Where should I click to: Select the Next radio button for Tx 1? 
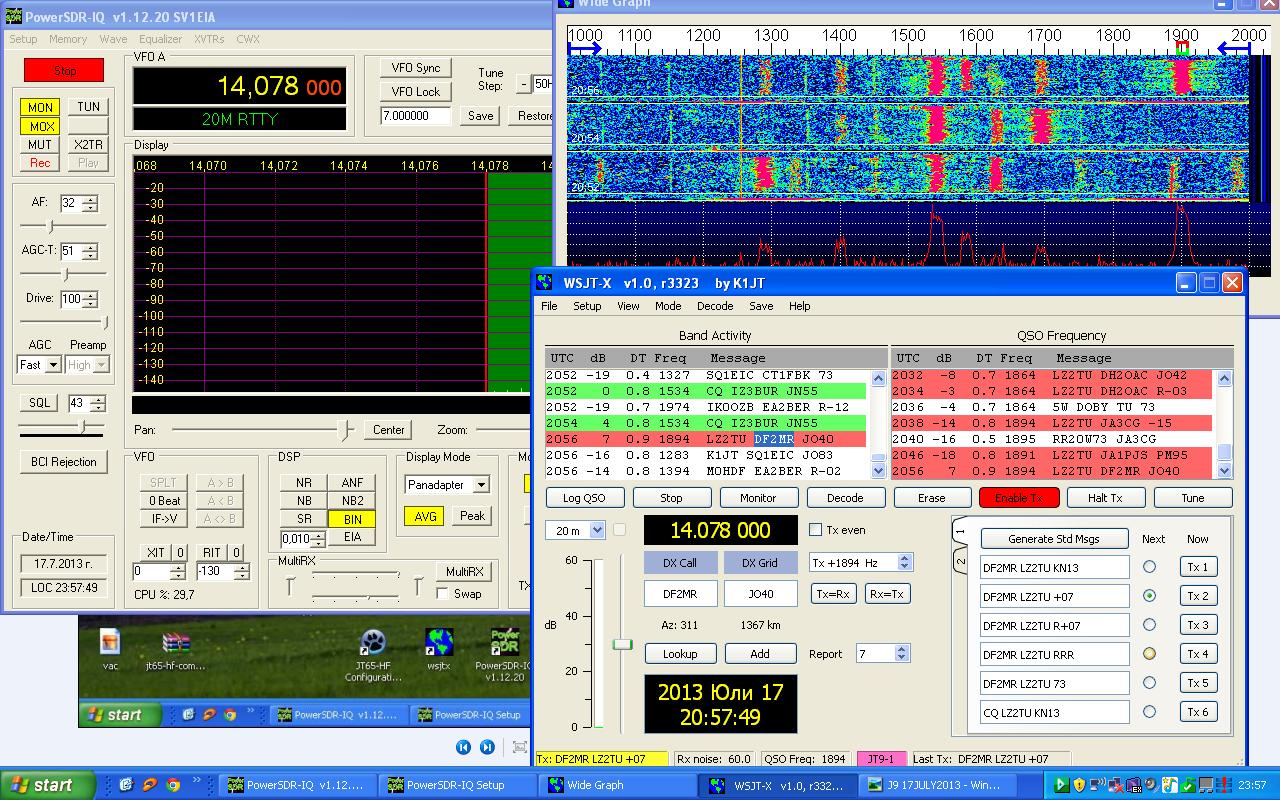1149,567
